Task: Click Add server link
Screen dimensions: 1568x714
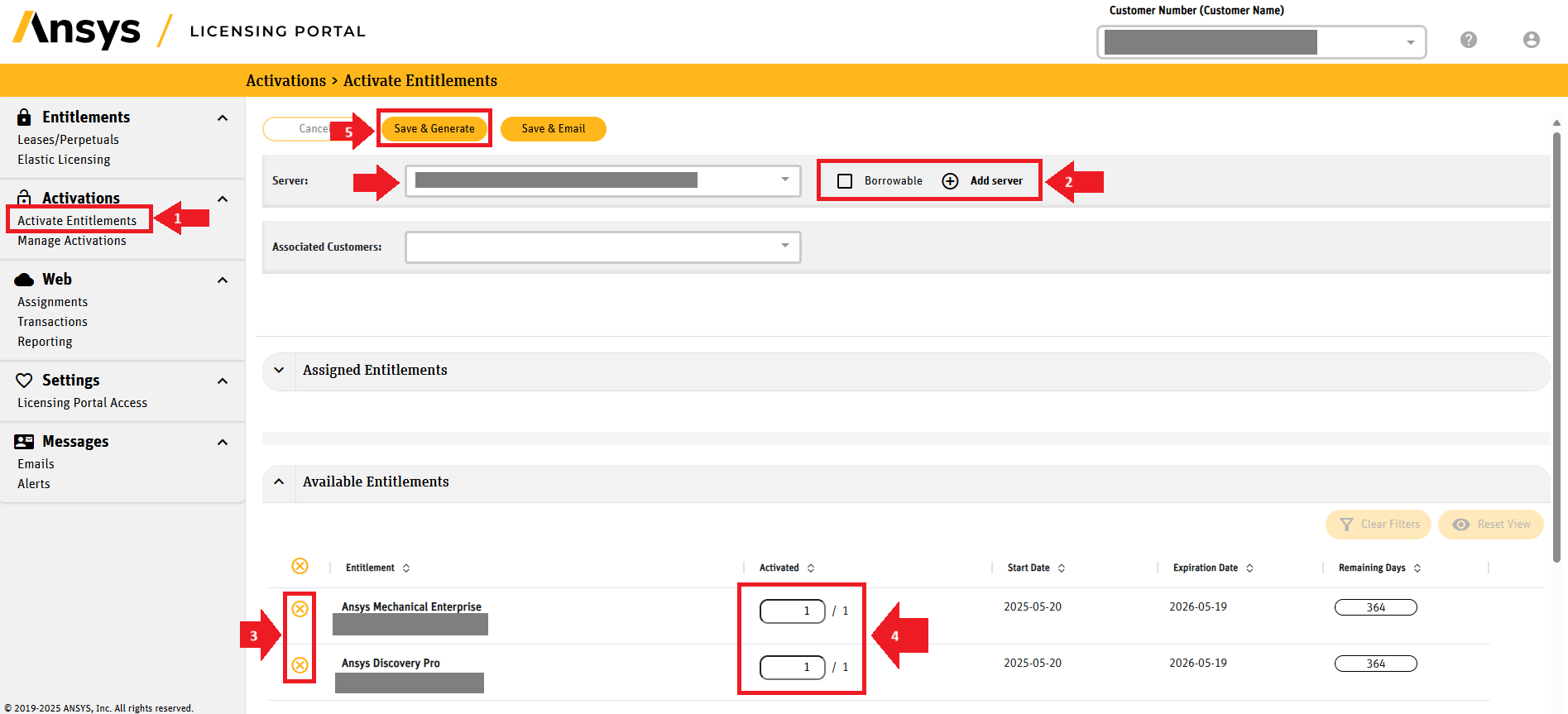Action: [x=996, y=181]
